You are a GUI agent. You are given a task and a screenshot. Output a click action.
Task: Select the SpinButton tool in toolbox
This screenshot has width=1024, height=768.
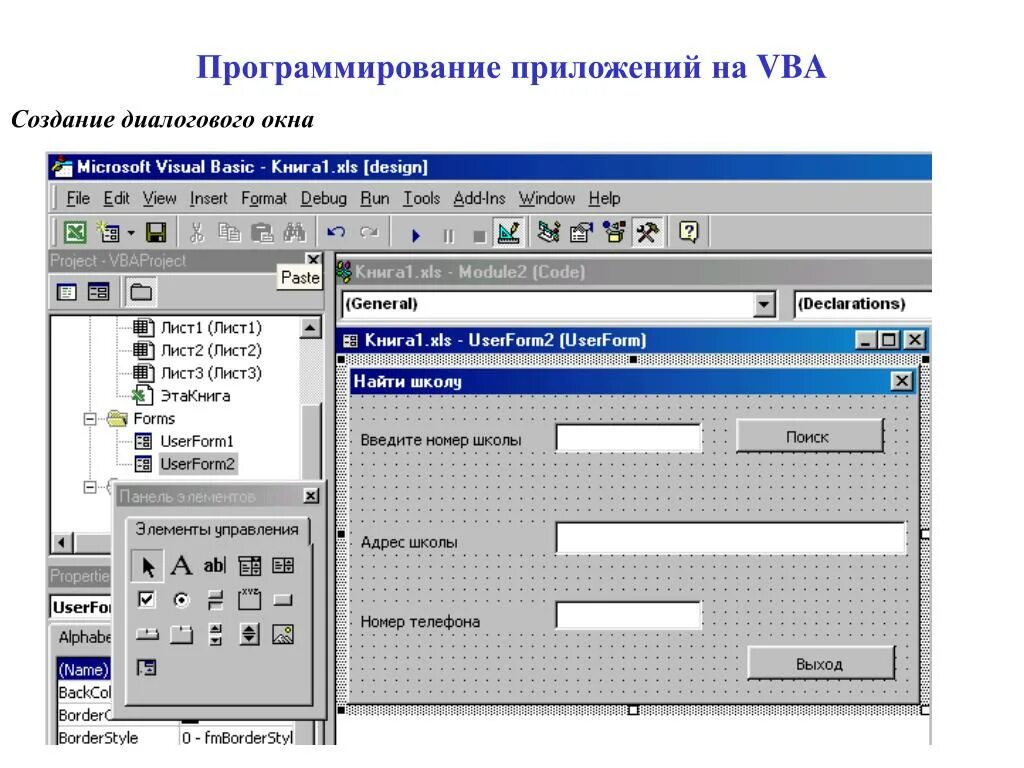click(x=249, y=633)
